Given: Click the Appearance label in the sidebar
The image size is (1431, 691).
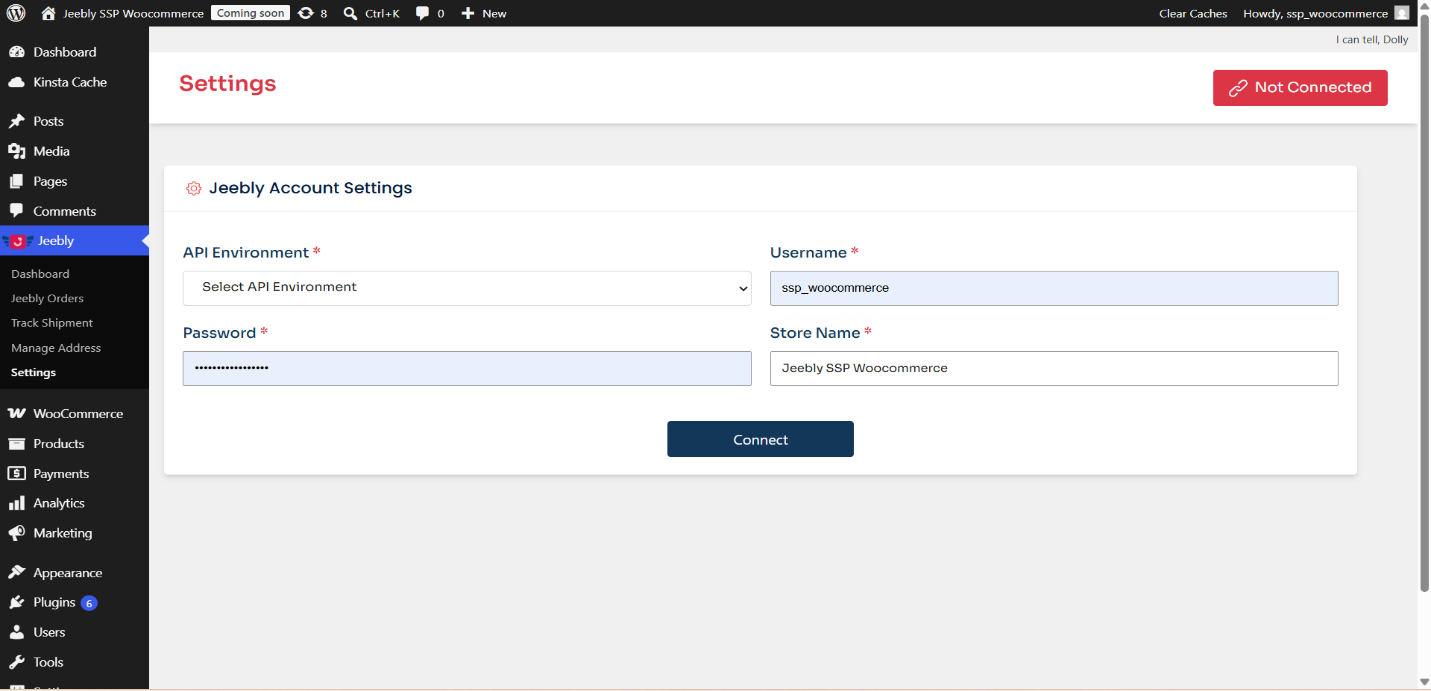Looking at the screenshot, I should pyautogui.click(x=68, y=573).
